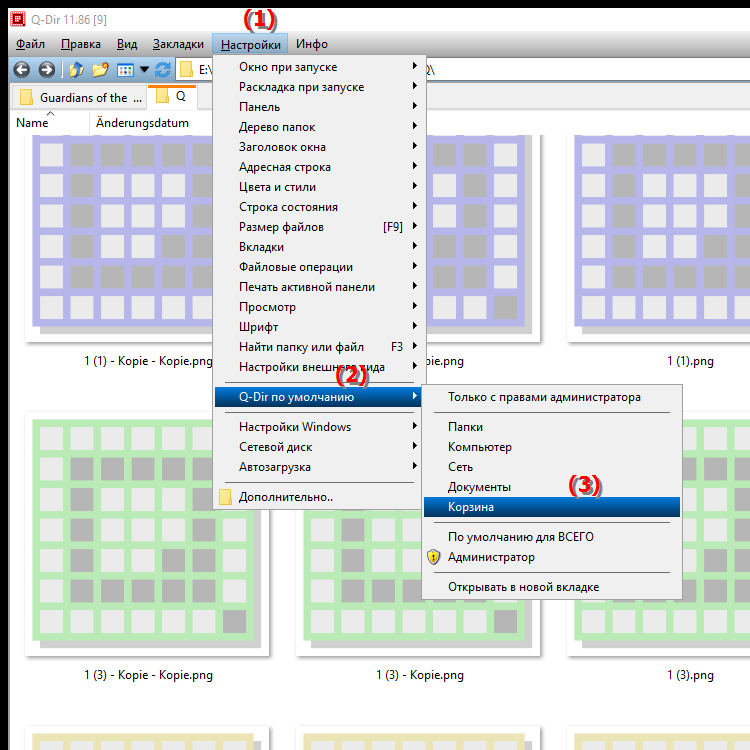Open the Размер файлов [F9] submenu

click(x=318, y=227)
